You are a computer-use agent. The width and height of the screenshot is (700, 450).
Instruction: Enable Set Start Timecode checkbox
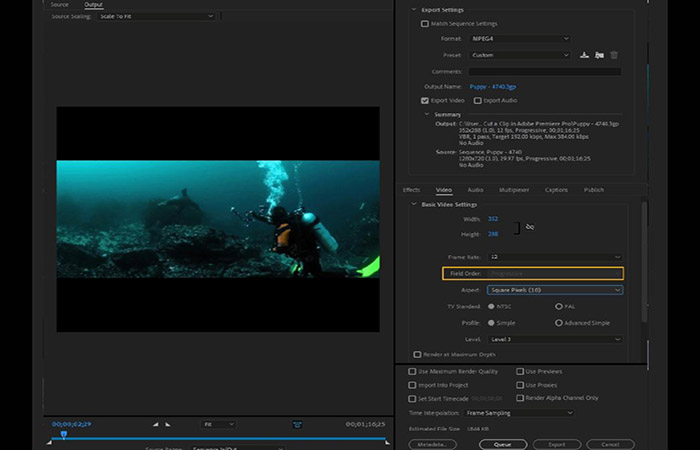point(412,399)
